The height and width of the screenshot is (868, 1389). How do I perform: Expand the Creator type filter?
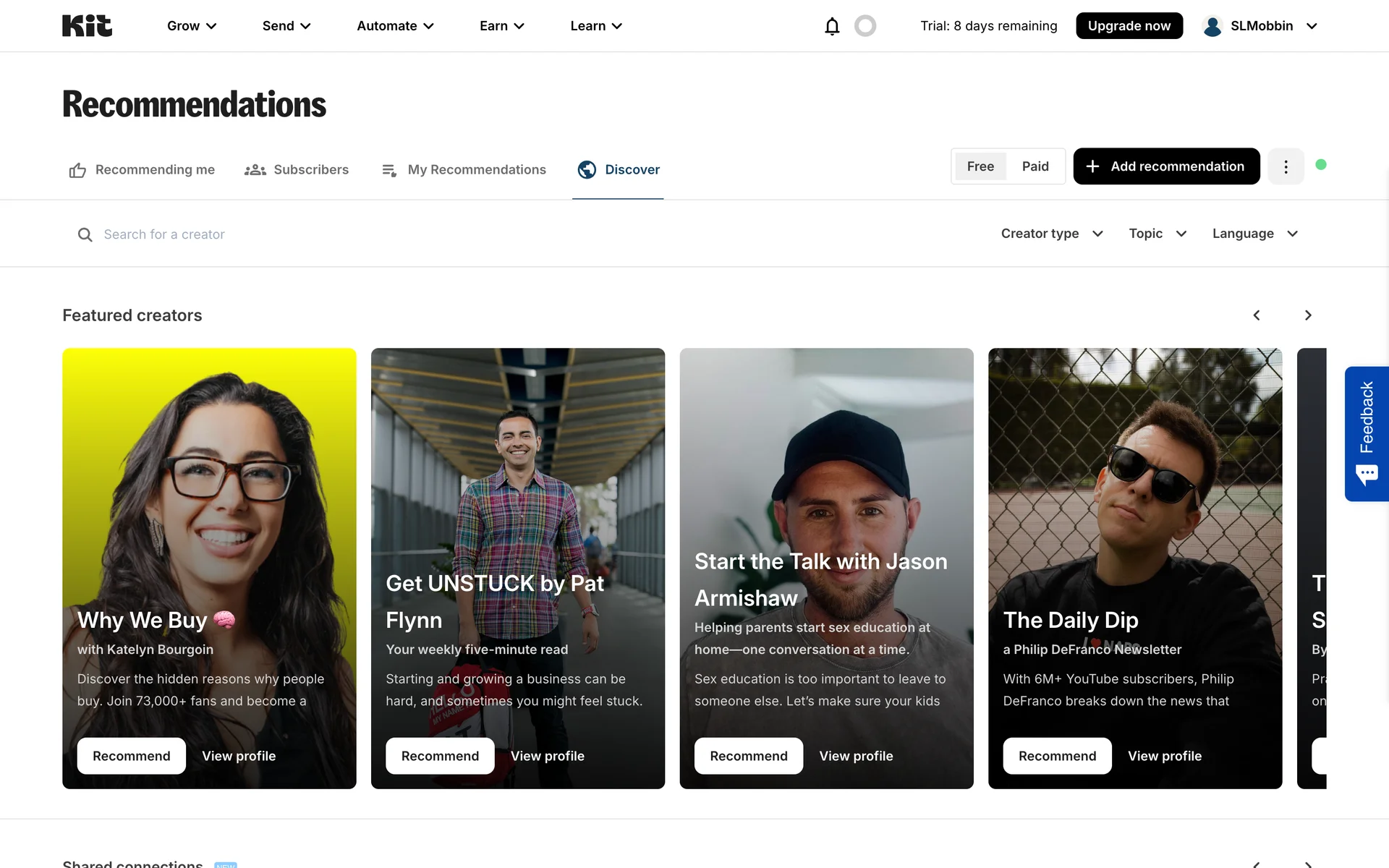(1052, 234)
